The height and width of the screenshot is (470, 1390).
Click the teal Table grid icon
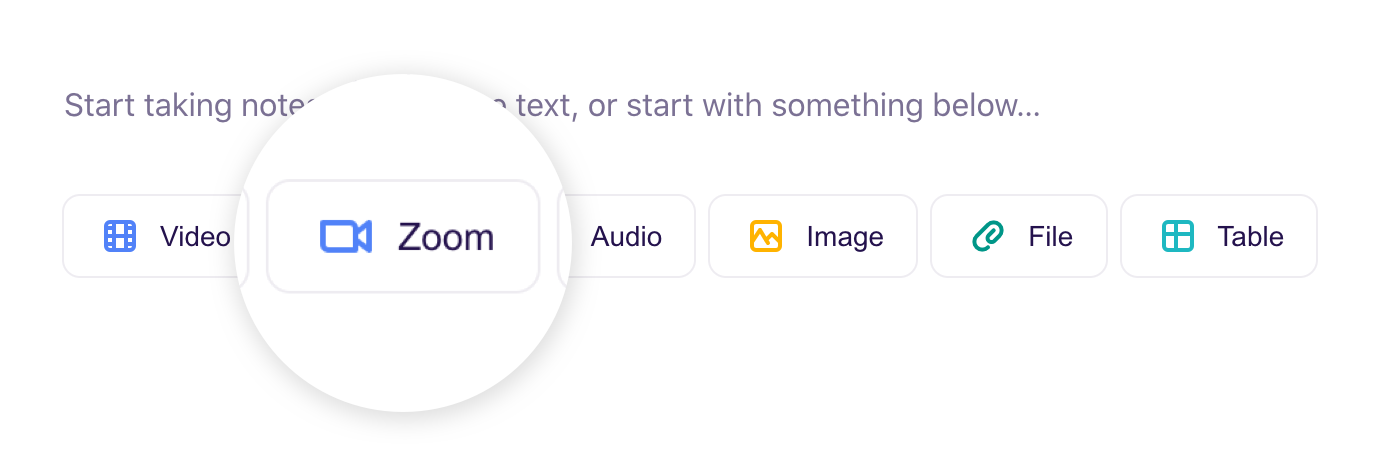[1178, 236]
